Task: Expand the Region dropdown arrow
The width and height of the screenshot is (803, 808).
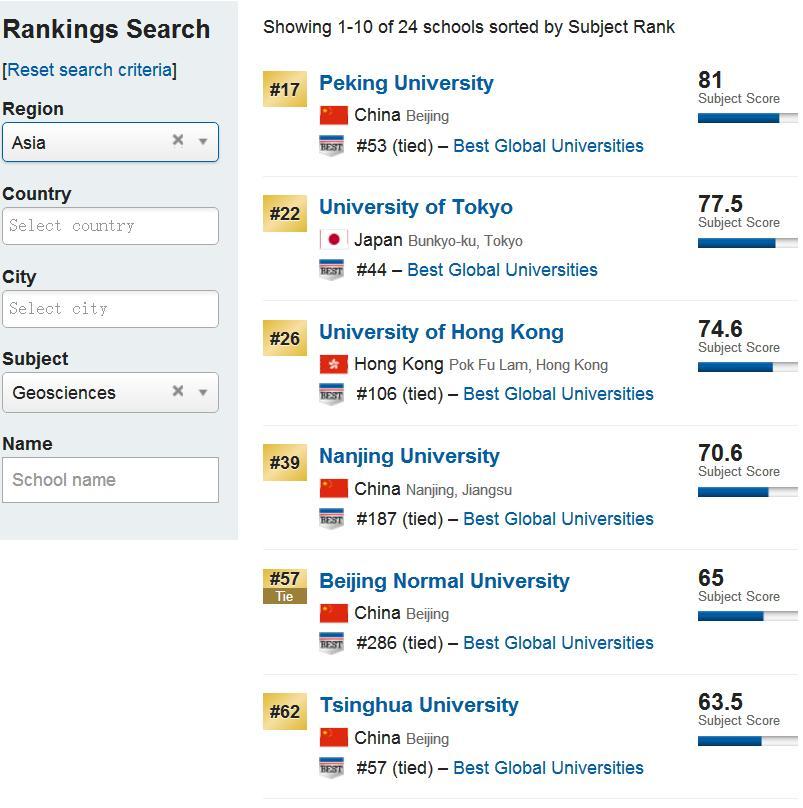Action: [203, 142]
